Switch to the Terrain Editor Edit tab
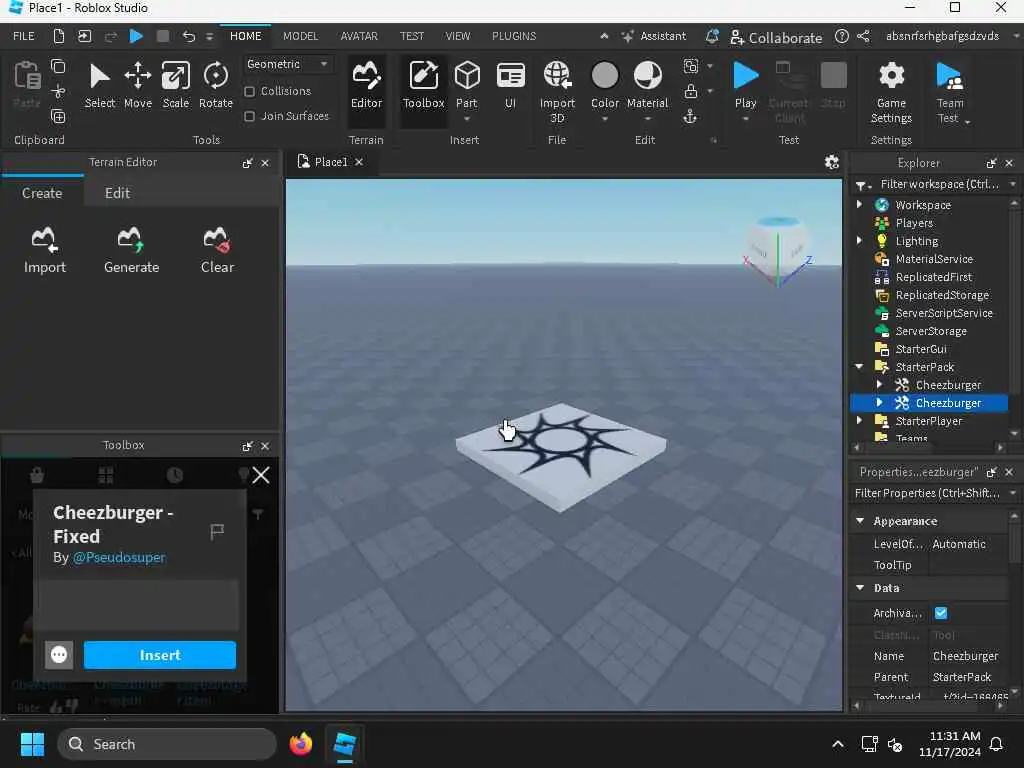 tap(117, 193)
